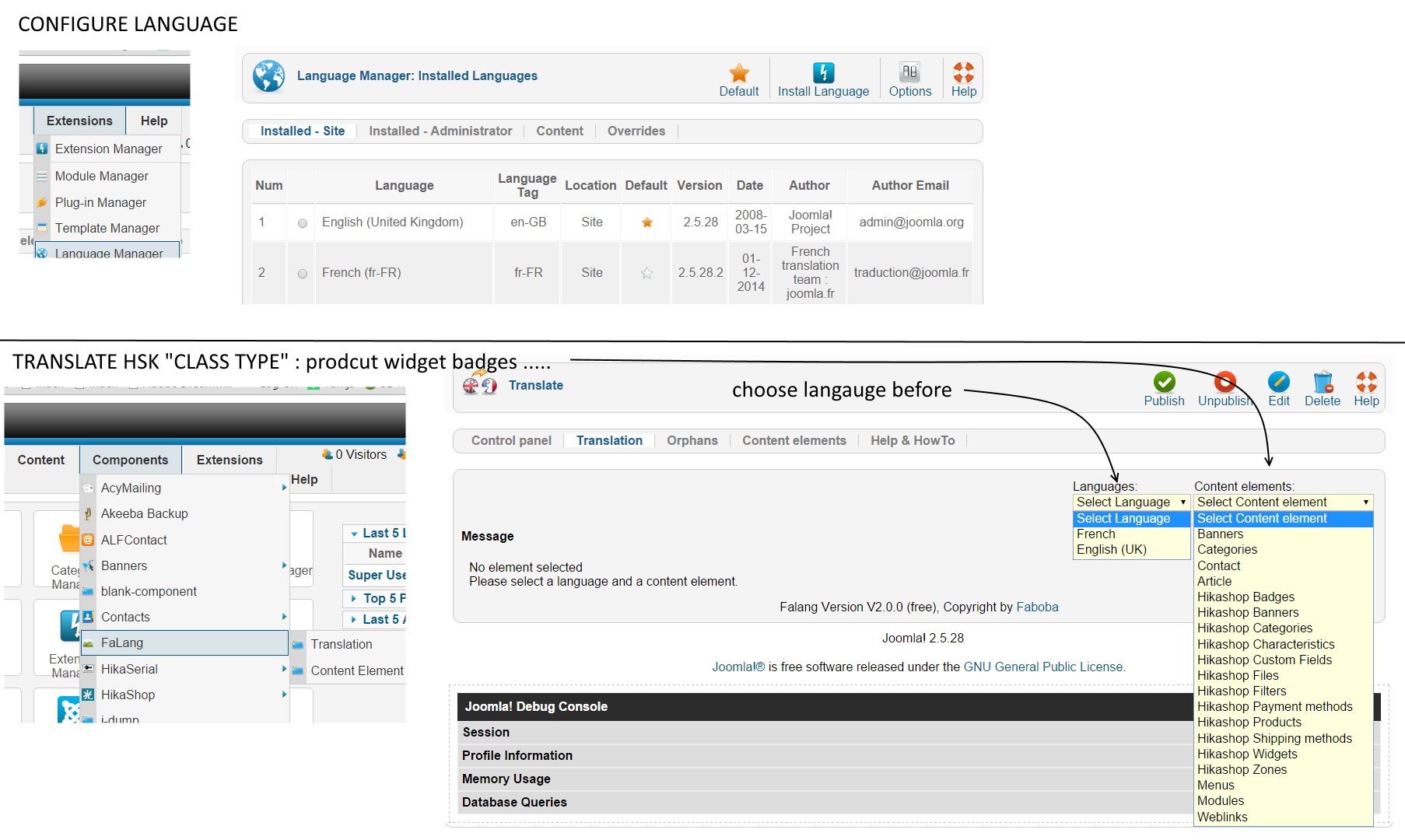Select the English (United Kingdom) radio button
The height and width of the screenshot is (840, 1405).
point(303,223)
